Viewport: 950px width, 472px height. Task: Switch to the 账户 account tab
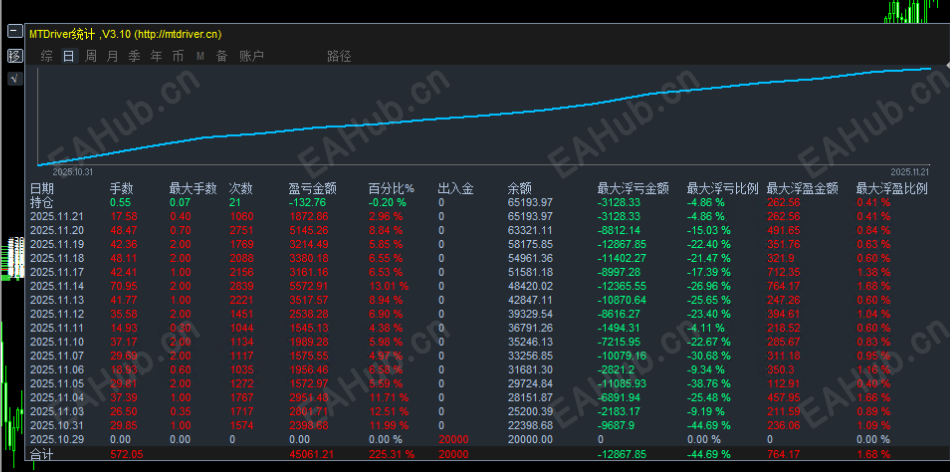[x=251, y=56]
